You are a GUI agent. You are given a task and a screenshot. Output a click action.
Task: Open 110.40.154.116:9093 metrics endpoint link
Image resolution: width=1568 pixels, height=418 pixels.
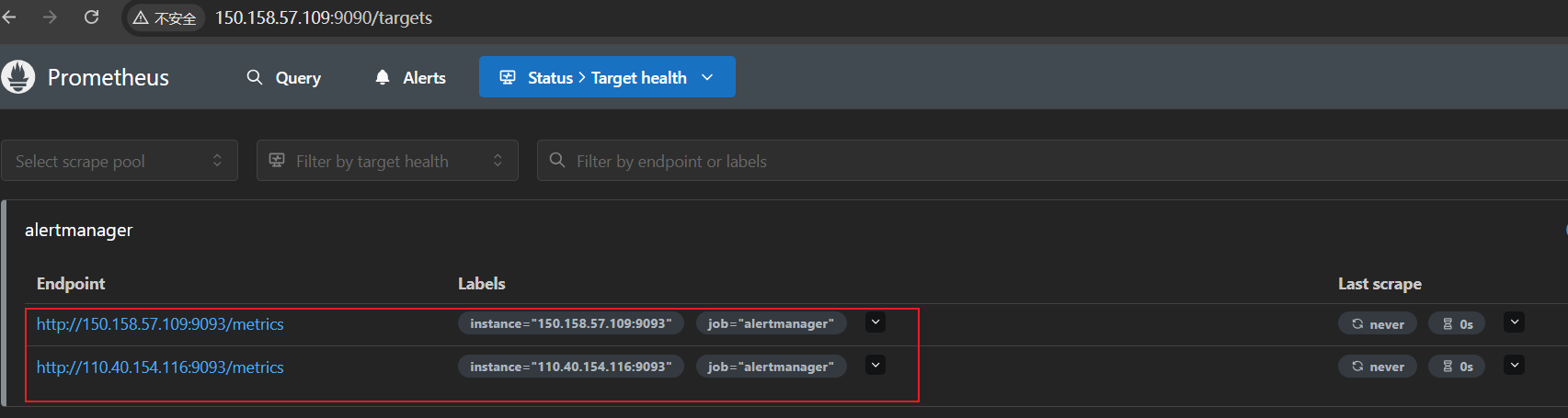160,367
